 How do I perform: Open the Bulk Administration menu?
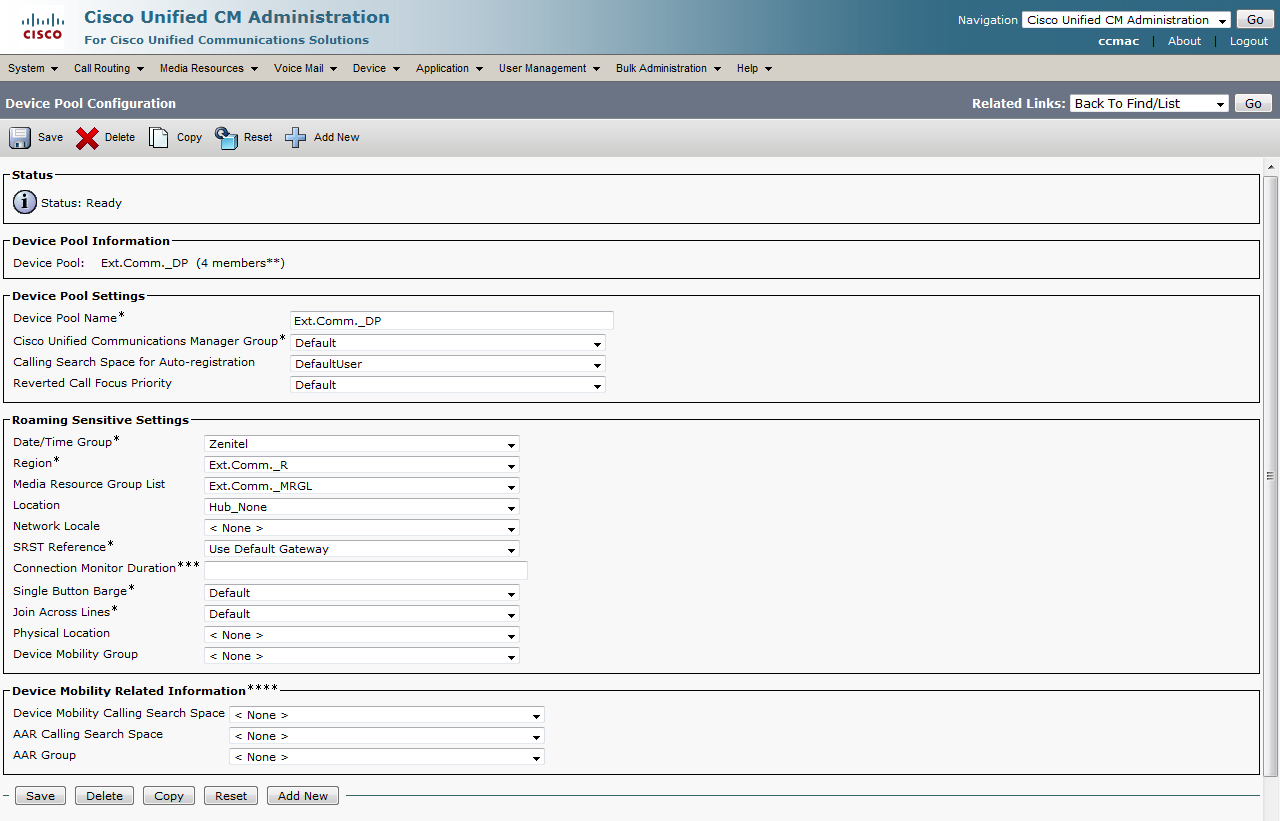tap(667, 69)
